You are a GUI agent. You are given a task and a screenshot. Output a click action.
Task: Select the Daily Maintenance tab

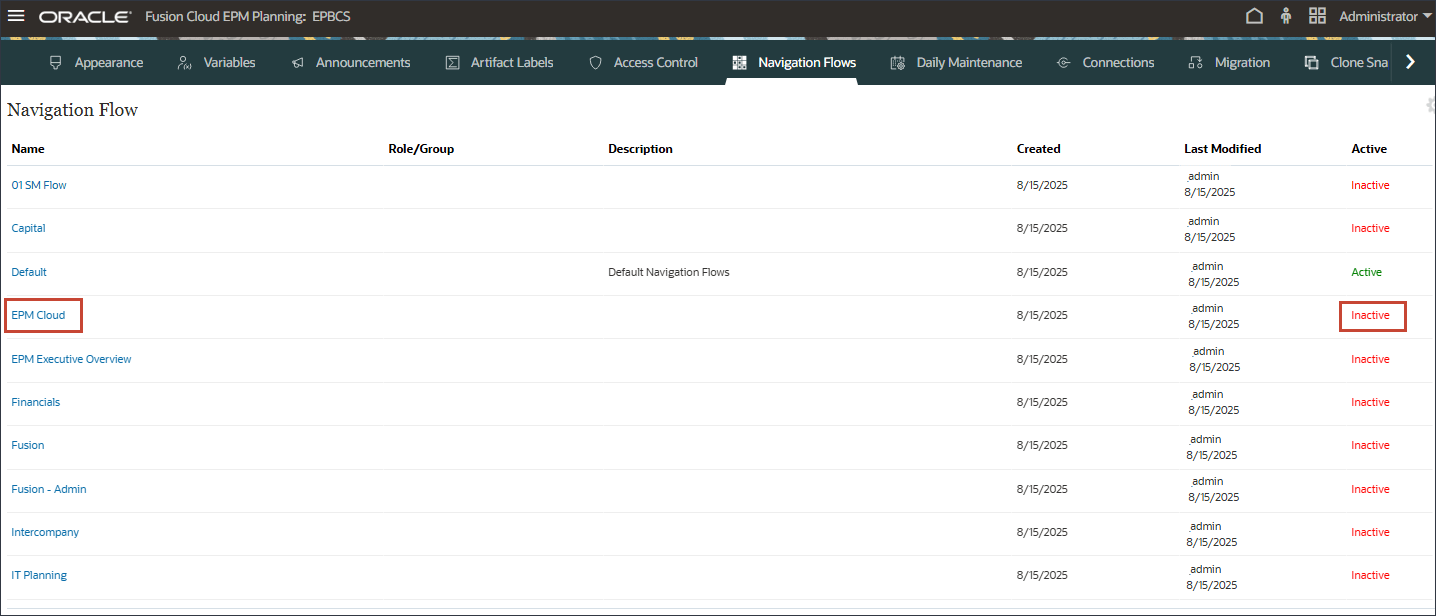(x=969, y=62)
